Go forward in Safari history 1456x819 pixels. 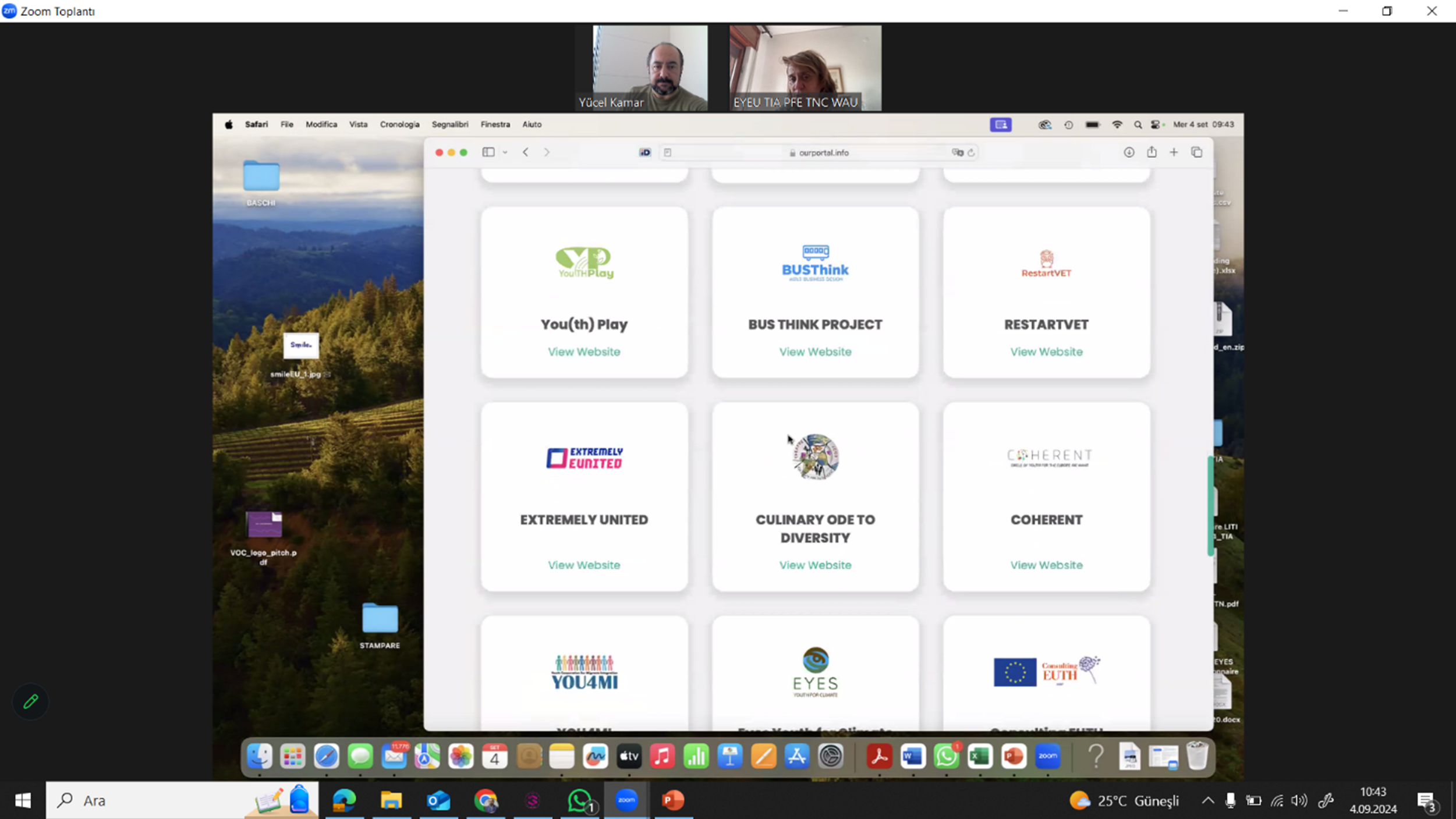pos(546,153)
